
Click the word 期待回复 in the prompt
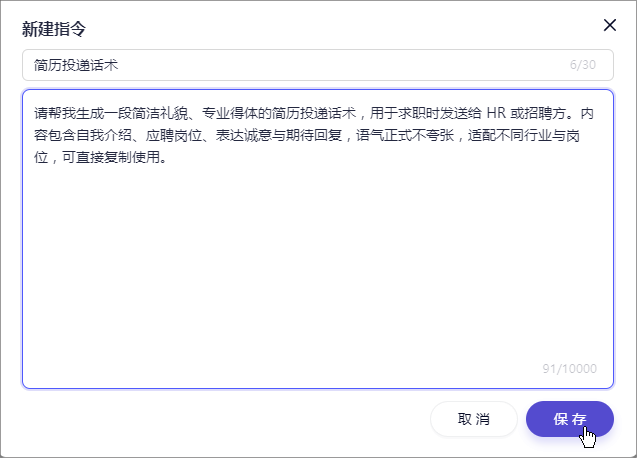pyautogui.click(x=314, y=135)
